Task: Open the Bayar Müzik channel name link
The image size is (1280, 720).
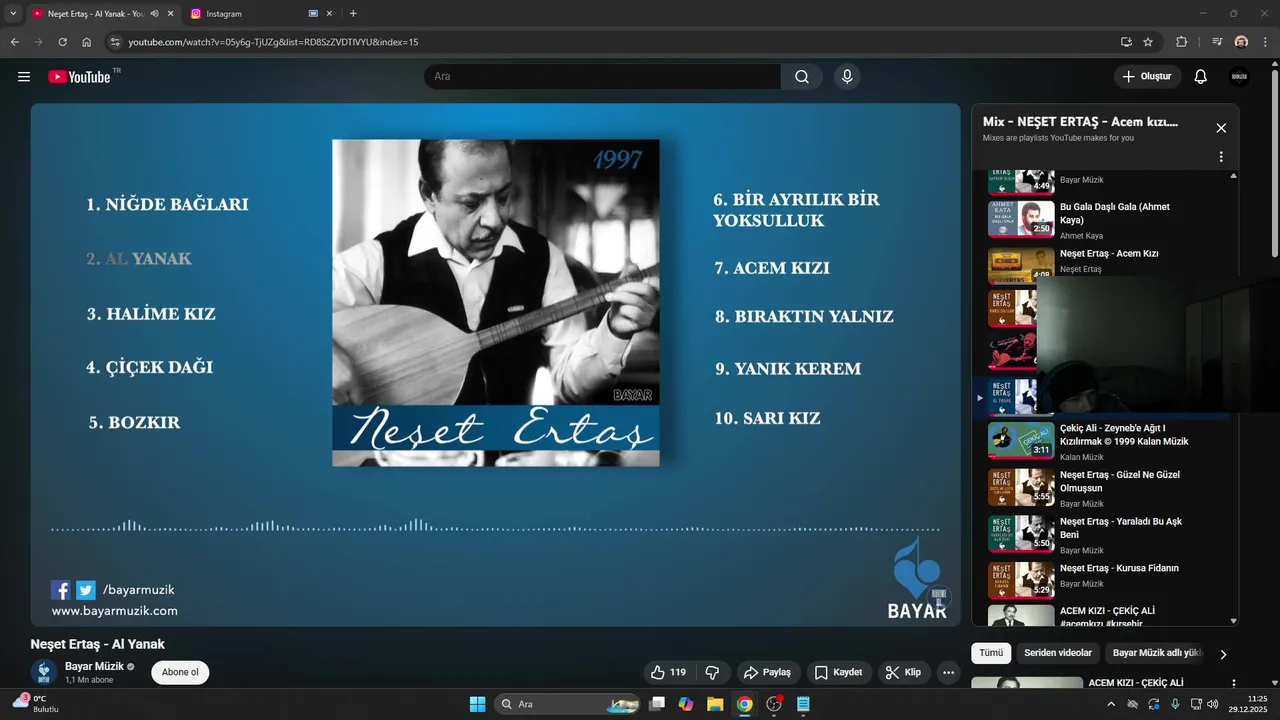Action: pyautogui.click(x=94, y=666)
